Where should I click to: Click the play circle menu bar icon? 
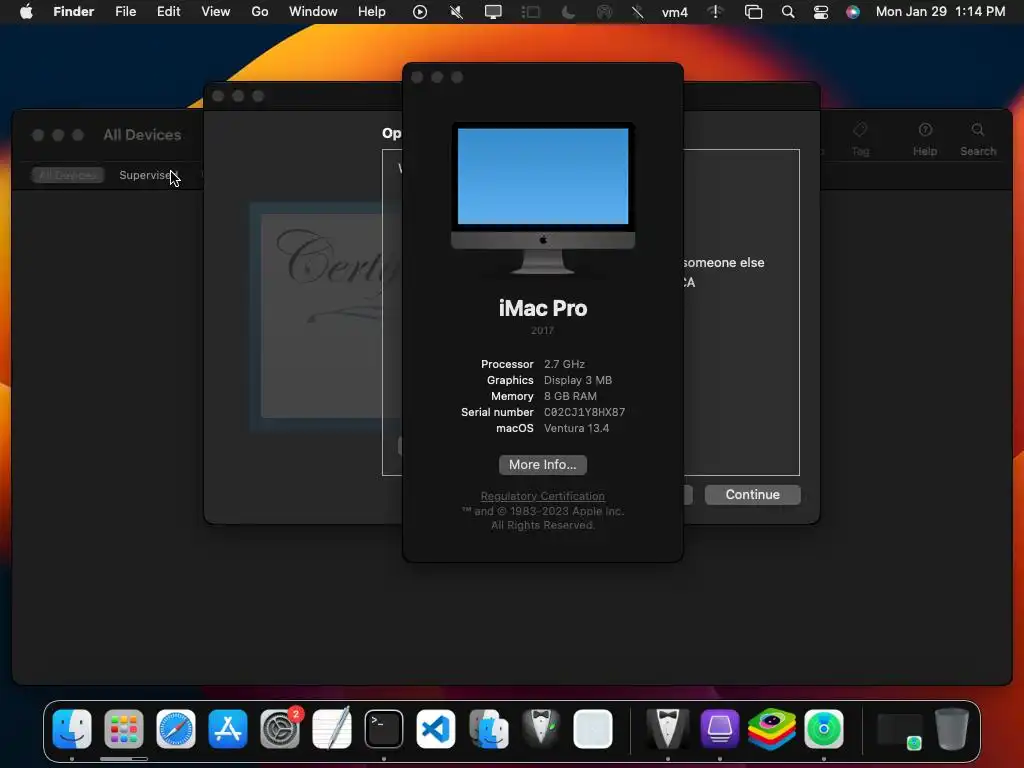[420, 12]
